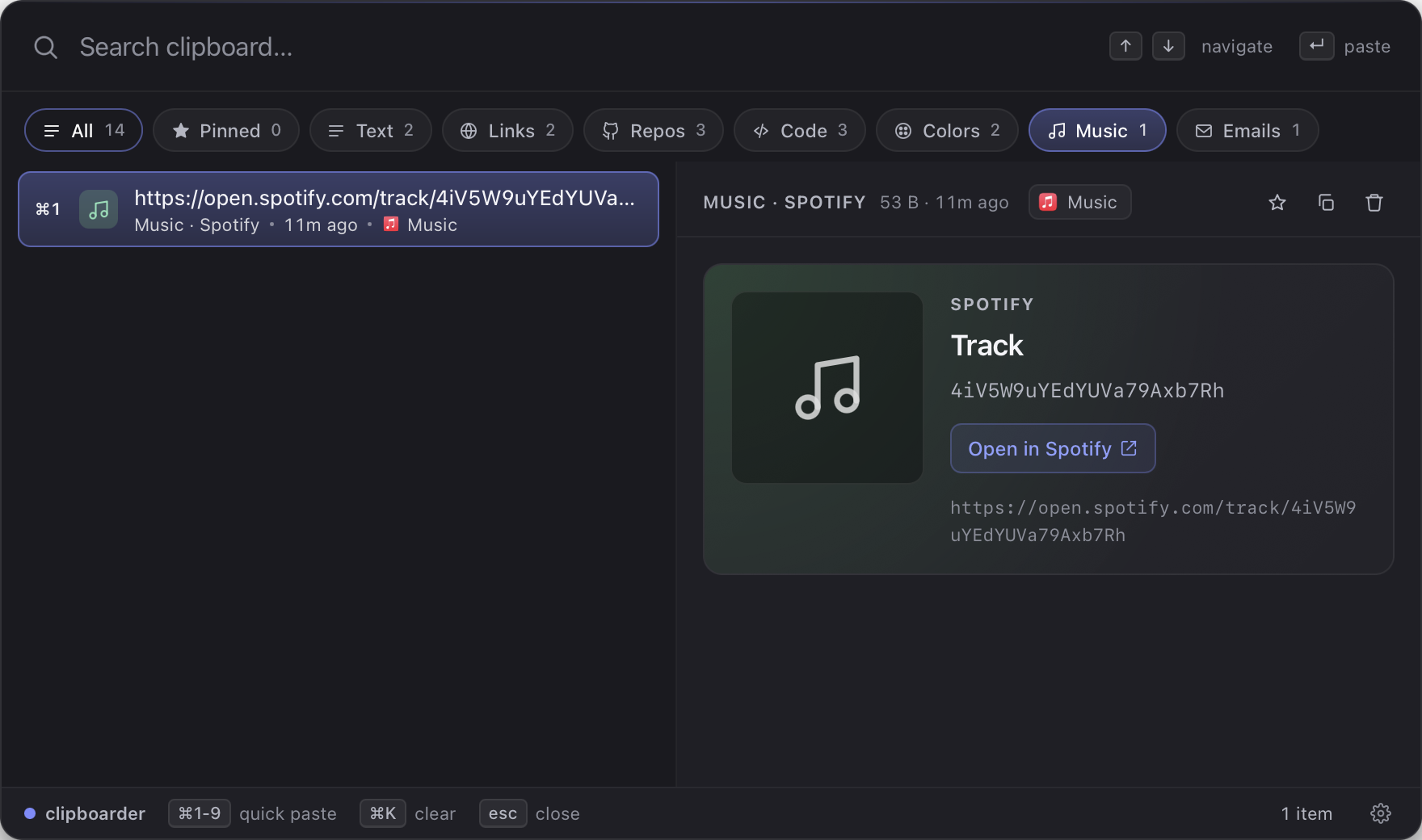Select the Links filter tab
Screen dimensions: 1422x840
click(x=507, y=130)
